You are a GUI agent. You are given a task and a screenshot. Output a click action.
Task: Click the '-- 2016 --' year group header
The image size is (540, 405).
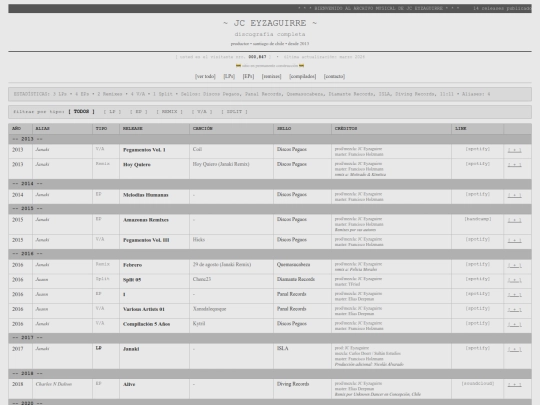(x=270, y=253)
